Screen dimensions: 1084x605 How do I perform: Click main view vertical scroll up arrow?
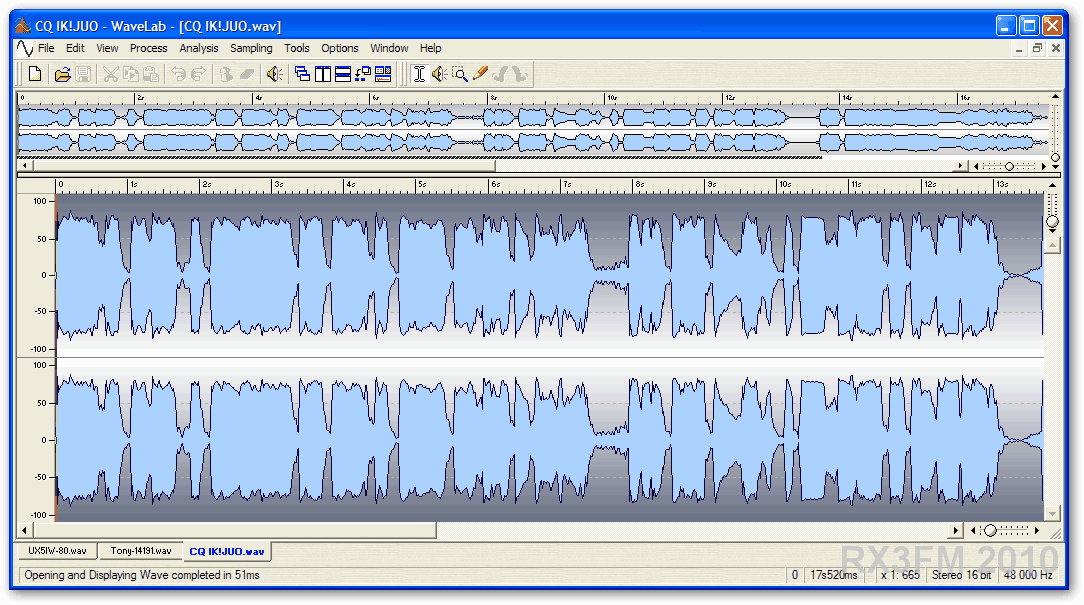coord(1052,245)
